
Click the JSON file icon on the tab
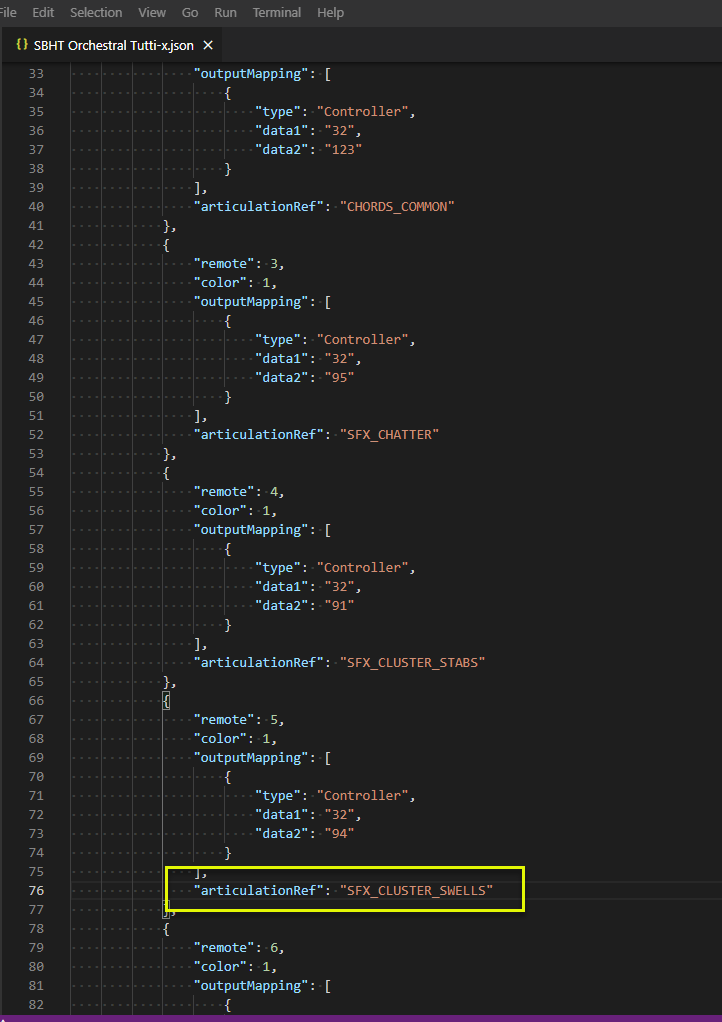click(22, 45)
